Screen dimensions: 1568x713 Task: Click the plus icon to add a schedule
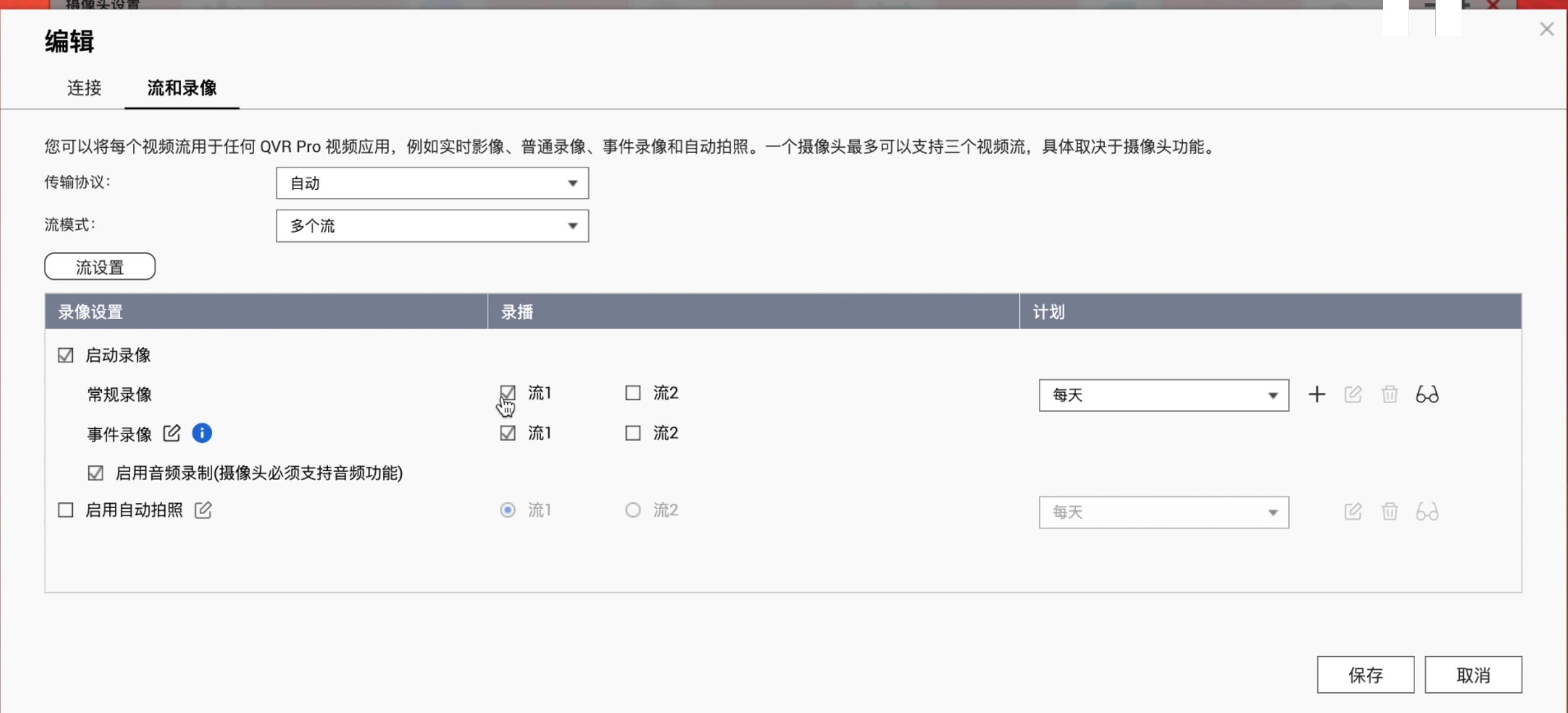[1317, 394]
